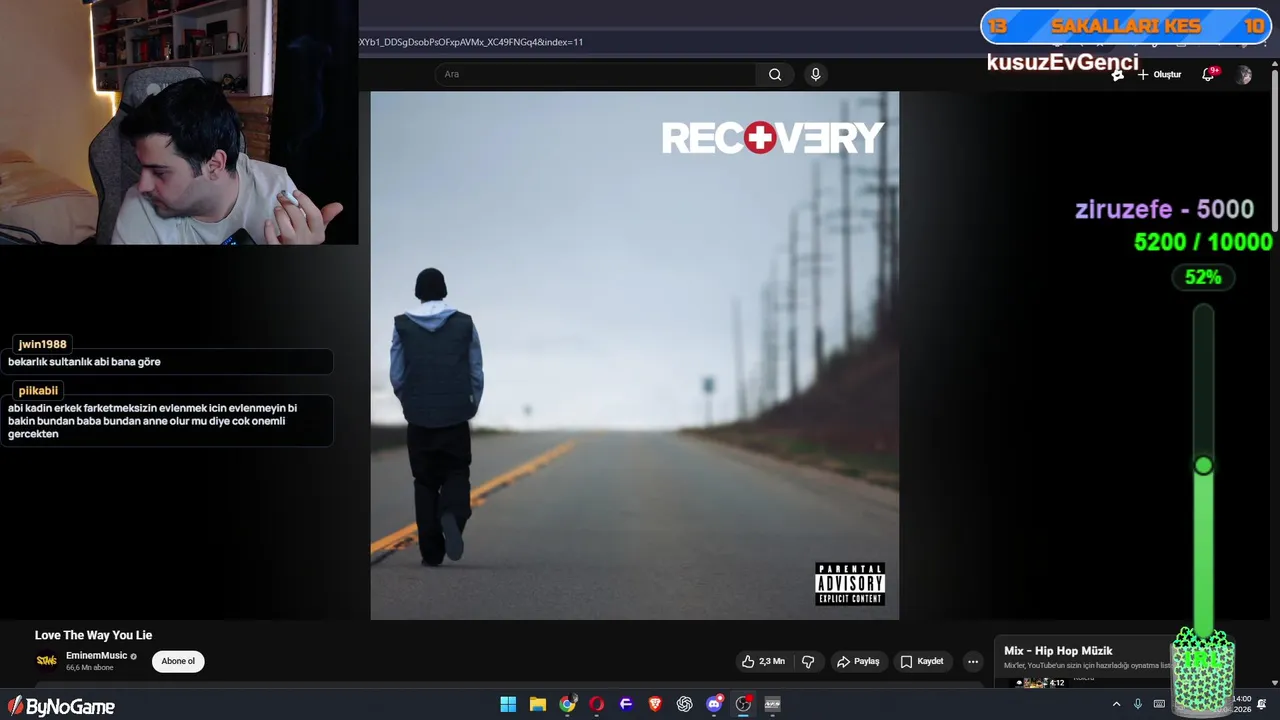Click the Love The Way You Lie title
The width and height of the screenshot is (1280, 720).
93,635
